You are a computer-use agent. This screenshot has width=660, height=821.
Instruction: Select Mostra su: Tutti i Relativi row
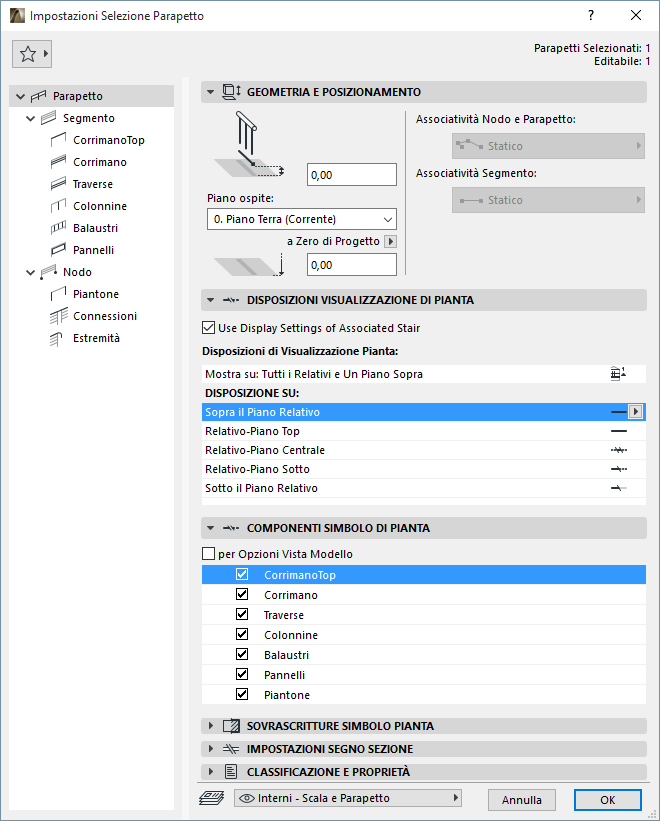423,374
